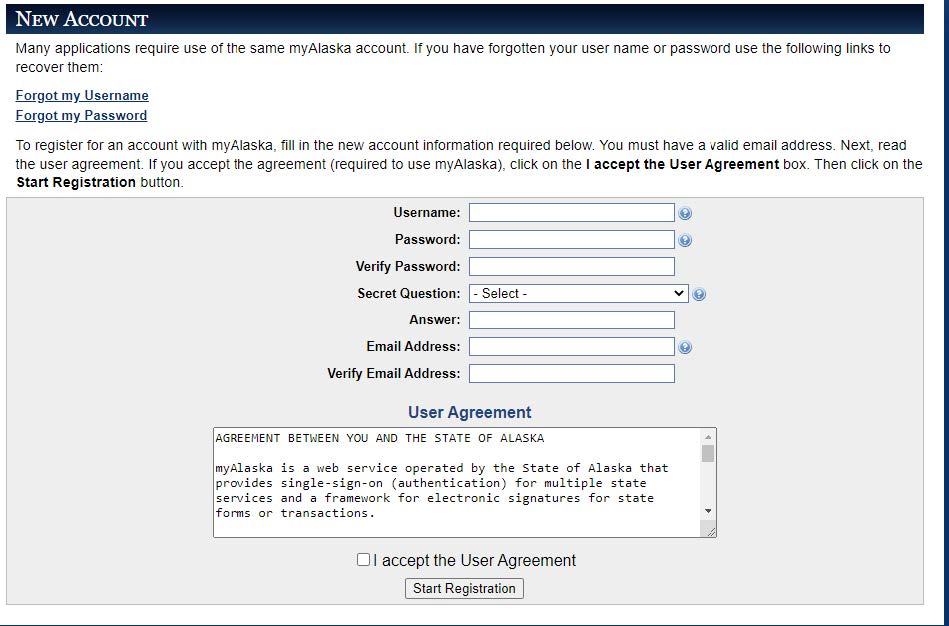Click the agreement scrollbar up arrow

(x=708, y=437)
